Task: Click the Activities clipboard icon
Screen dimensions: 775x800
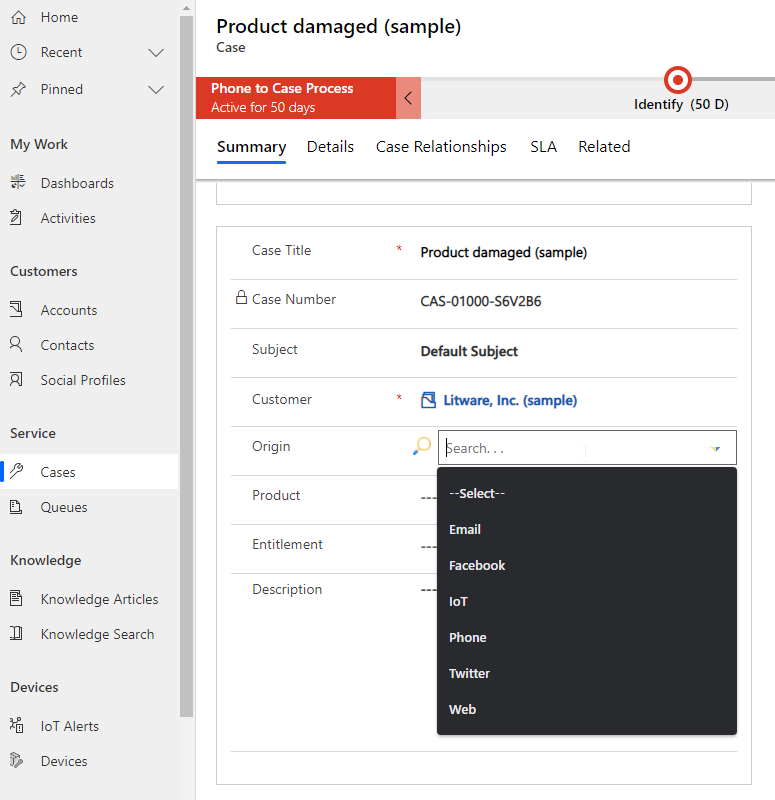Action: [16, 217]
